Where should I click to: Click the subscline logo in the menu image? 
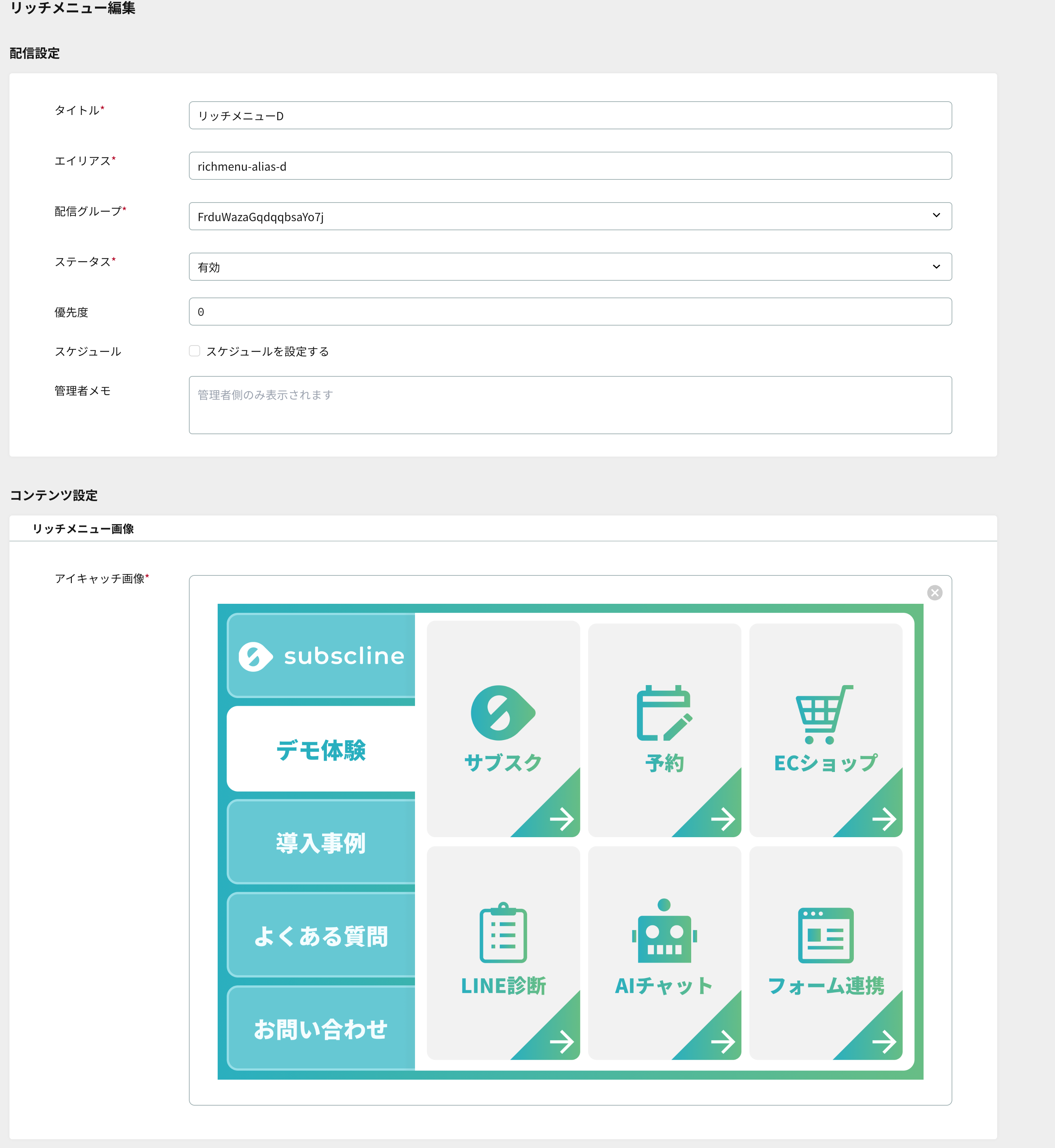(321, 656)
